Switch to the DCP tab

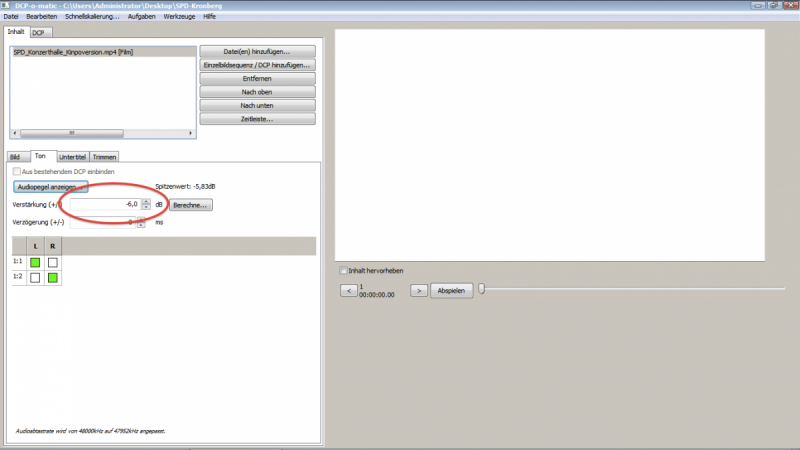click(37, 32)
